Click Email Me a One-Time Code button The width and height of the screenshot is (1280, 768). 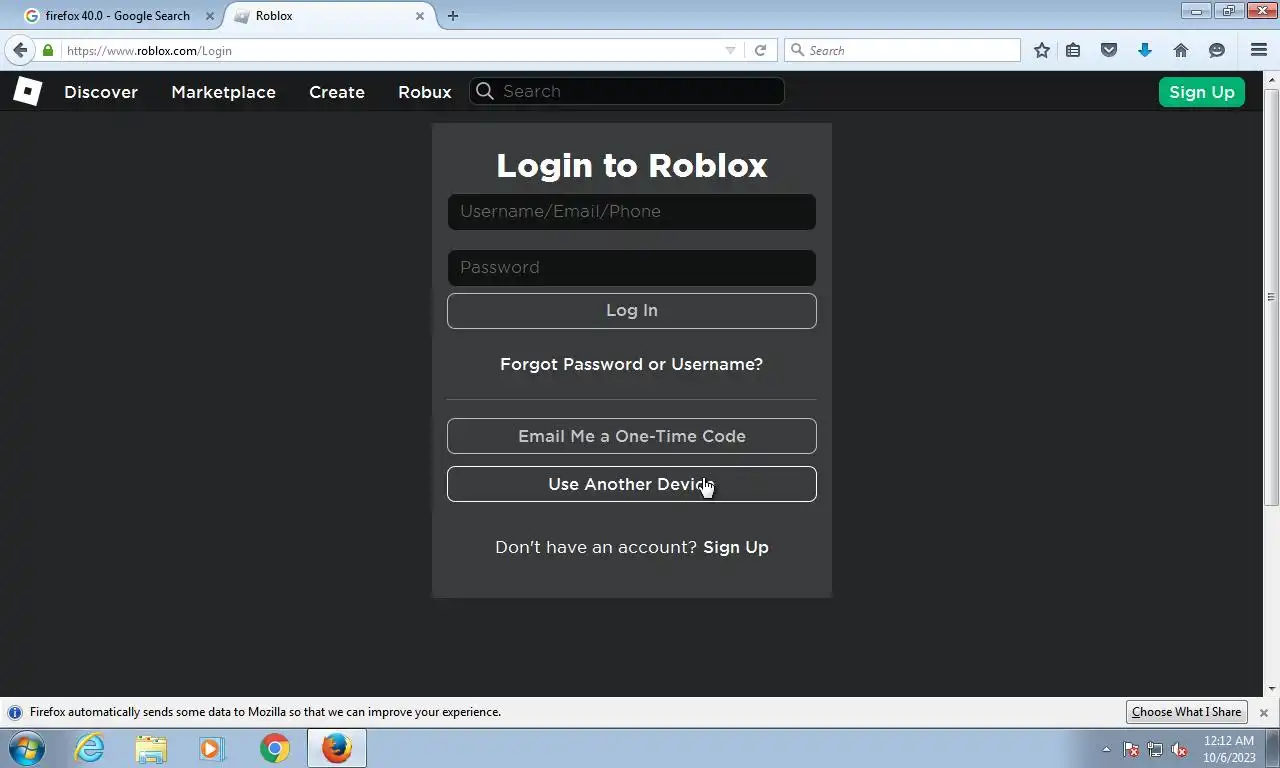(x=632, y=436)
